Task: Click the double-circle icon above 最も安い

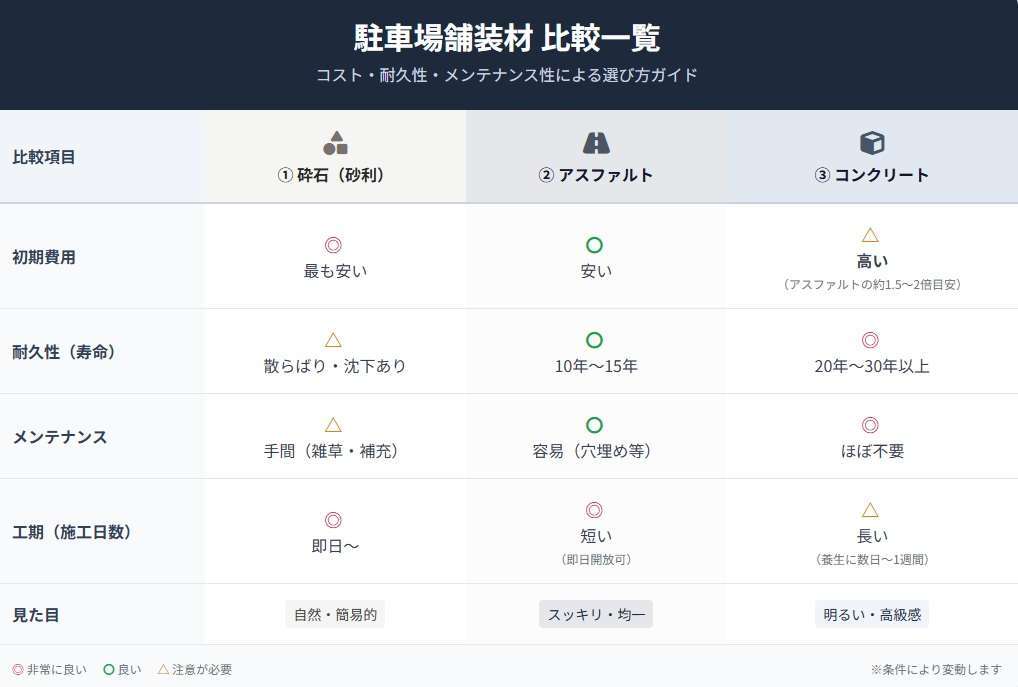Action: (333, 245)
